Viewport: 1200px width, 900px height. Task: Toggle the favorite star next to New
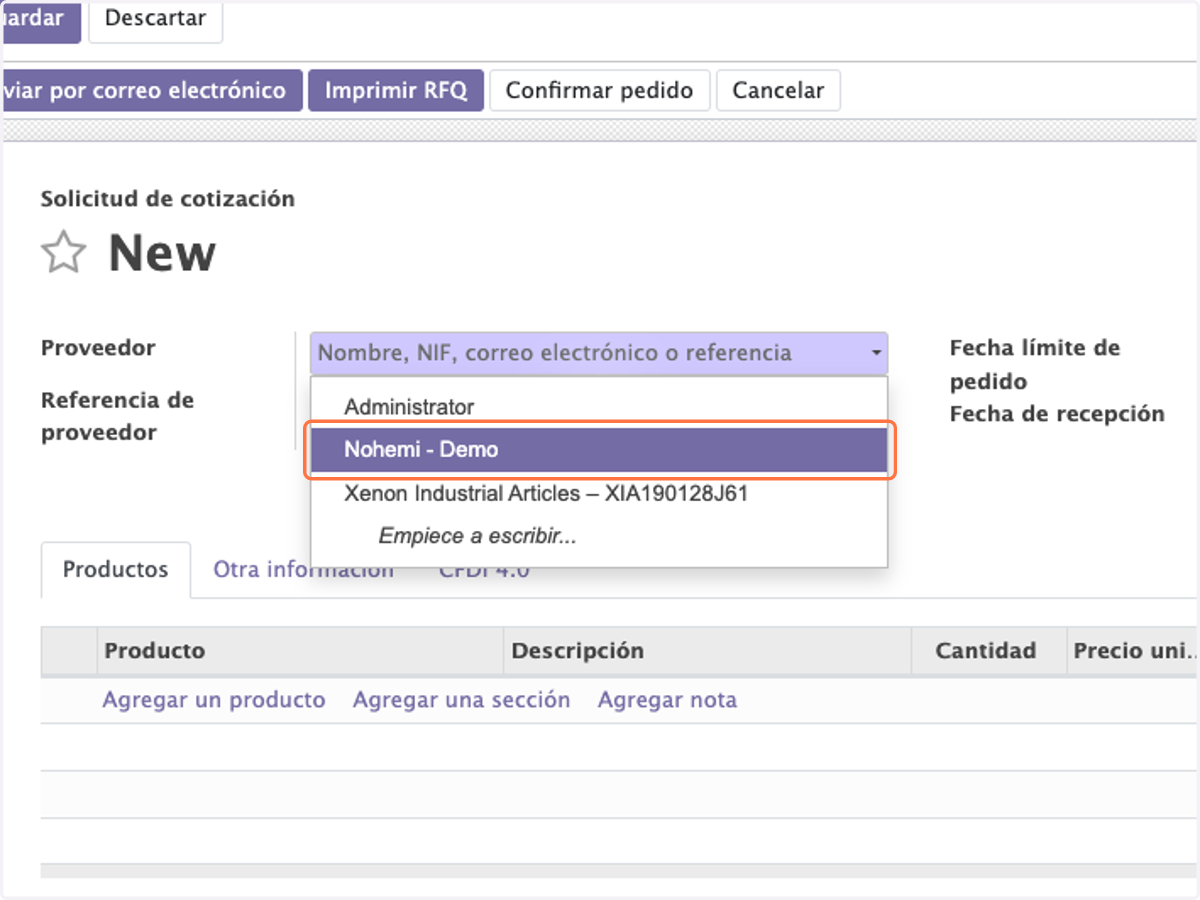pyautogui.click(x=63, y=253)
